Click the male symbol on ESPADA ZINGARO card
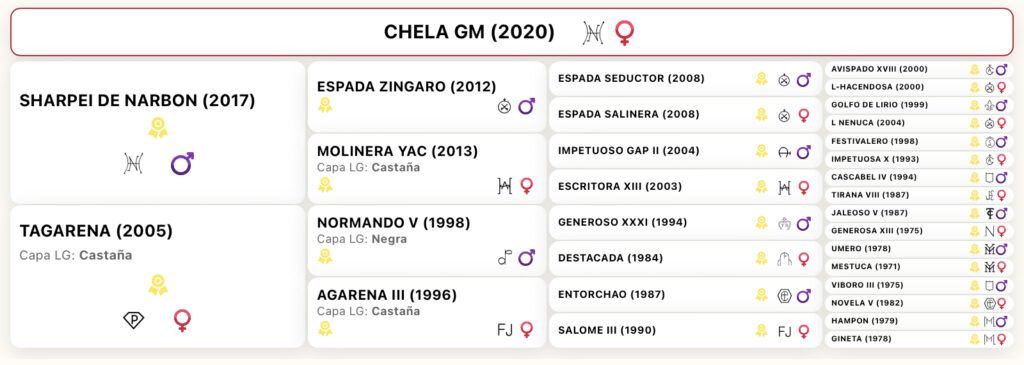The width and height of the screenshot is (1024, 365). coord(526,106)
